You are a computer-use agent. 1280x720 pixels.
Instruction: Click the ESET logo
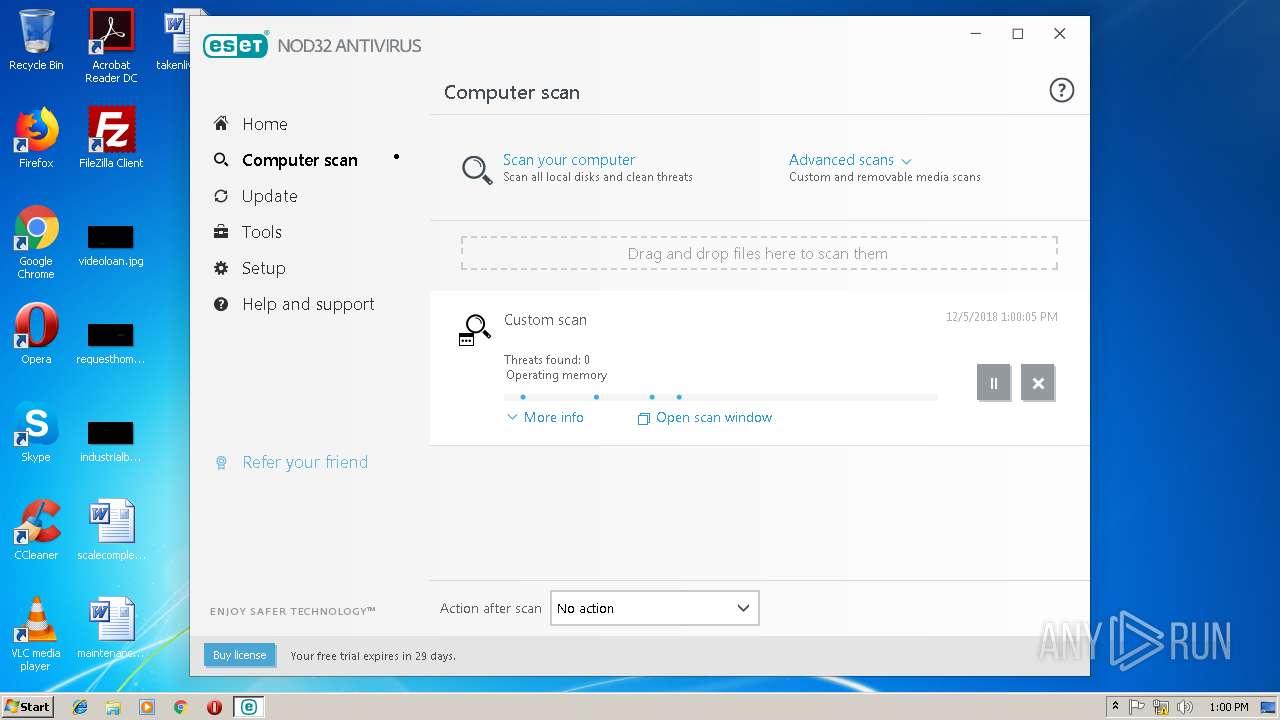tap(236, 45)
